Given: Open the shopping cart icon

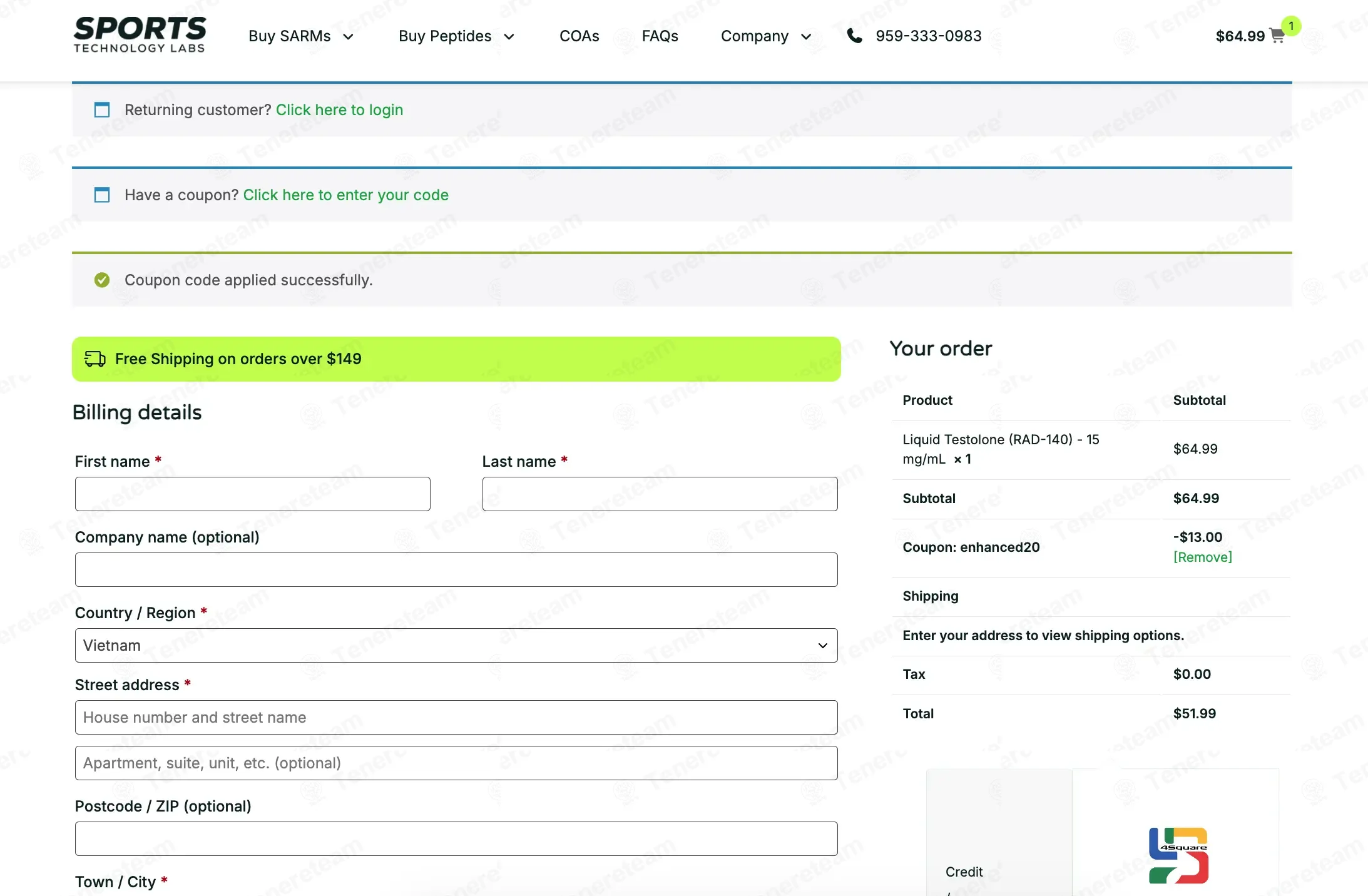Looking at the screenshot, I should pos(1277,36).
